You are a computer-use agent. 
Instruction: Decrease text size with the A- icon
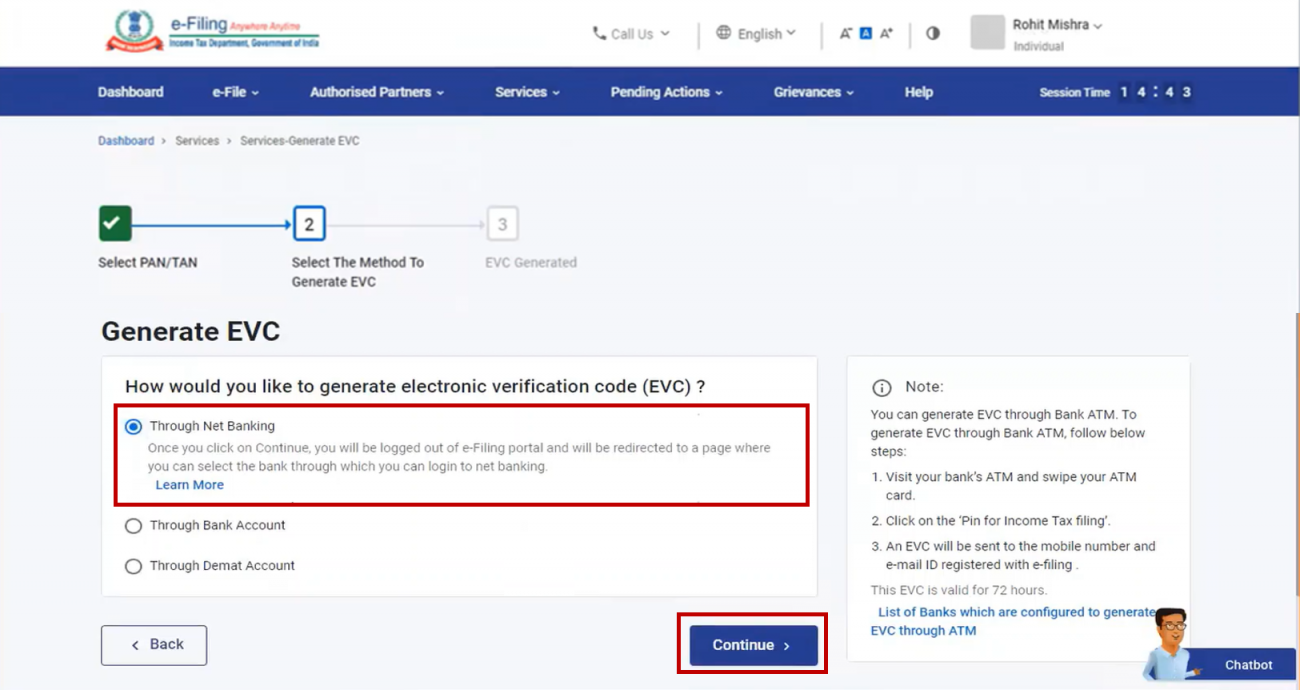pos(845,33)
